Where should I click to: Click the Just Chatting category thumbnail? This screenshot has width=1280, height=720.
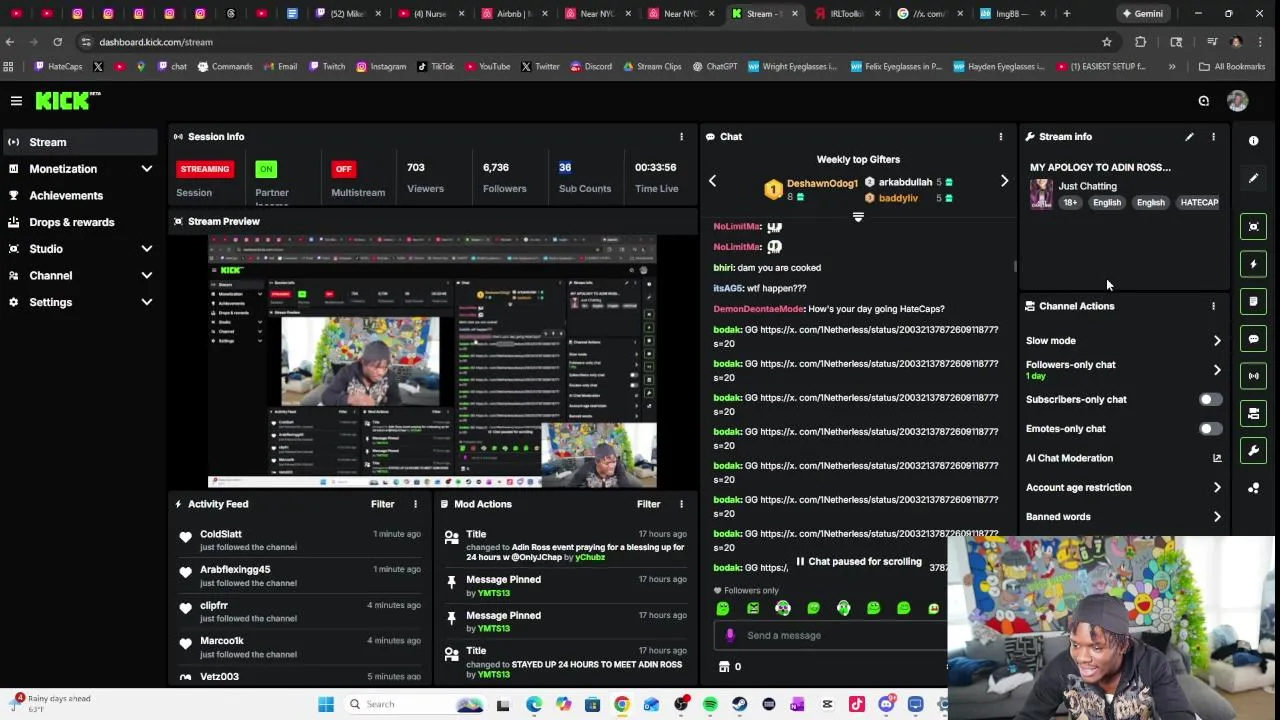click(x=1041, y=193)
